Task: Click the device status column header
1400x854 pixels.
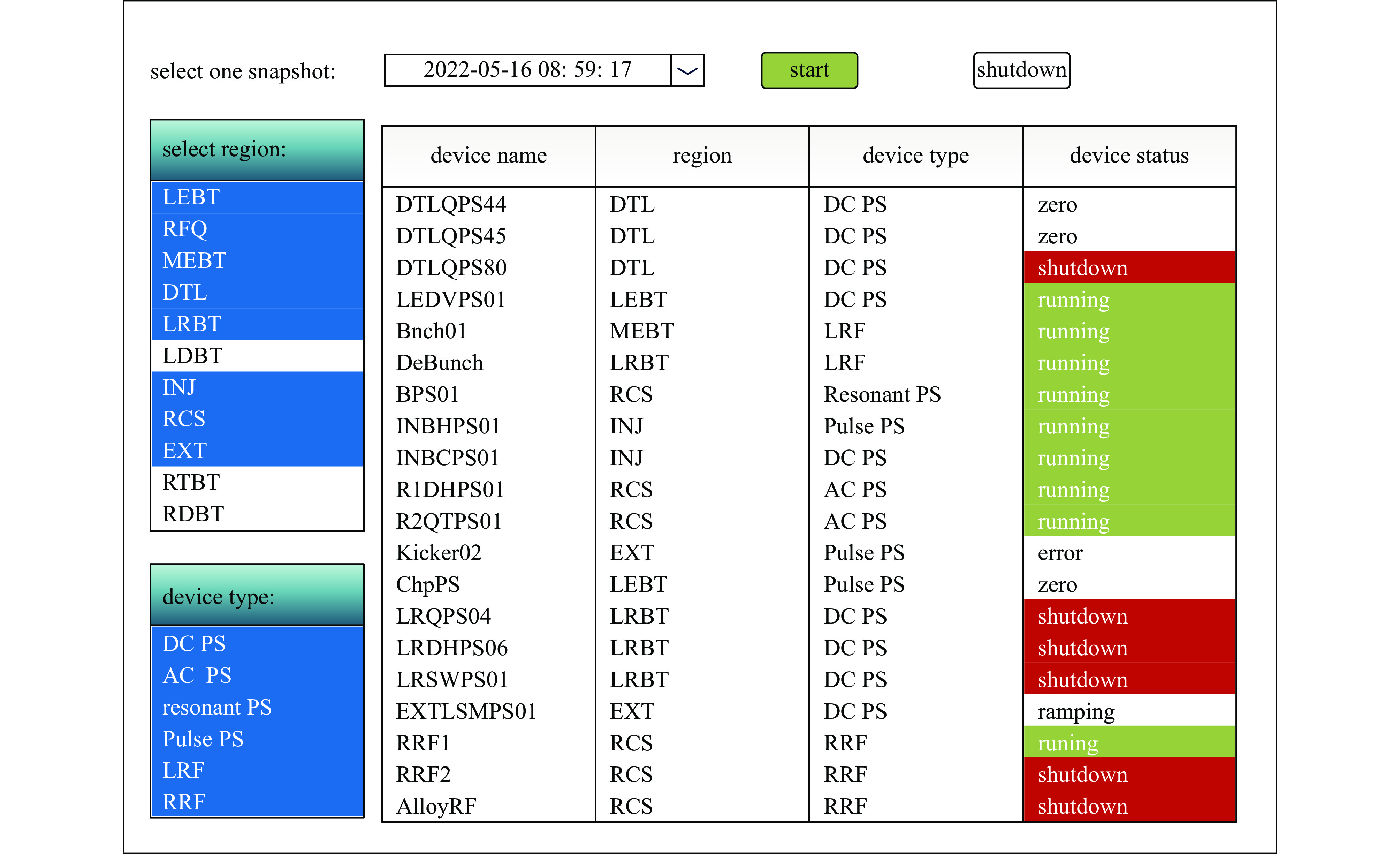Action: coord(1129,156)
